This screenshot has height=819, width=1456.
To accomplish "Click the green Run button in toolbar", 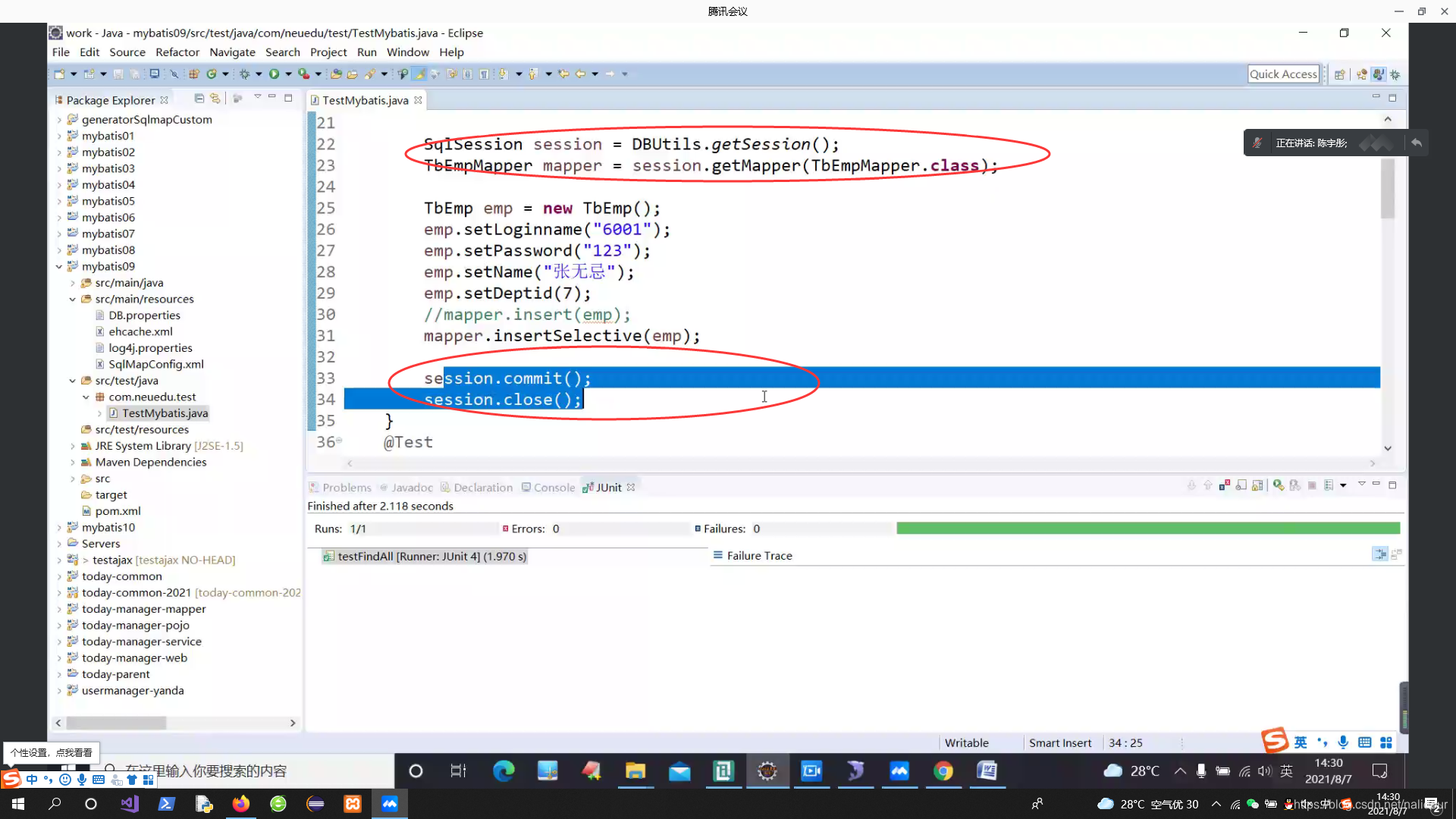I will tap(274, 74).
